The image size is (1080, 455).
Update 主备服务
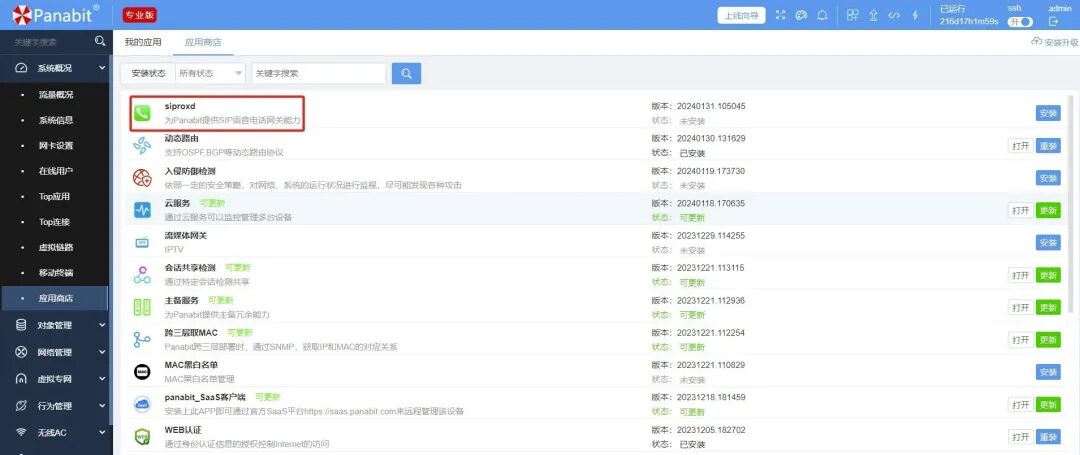click(1048, 308)
